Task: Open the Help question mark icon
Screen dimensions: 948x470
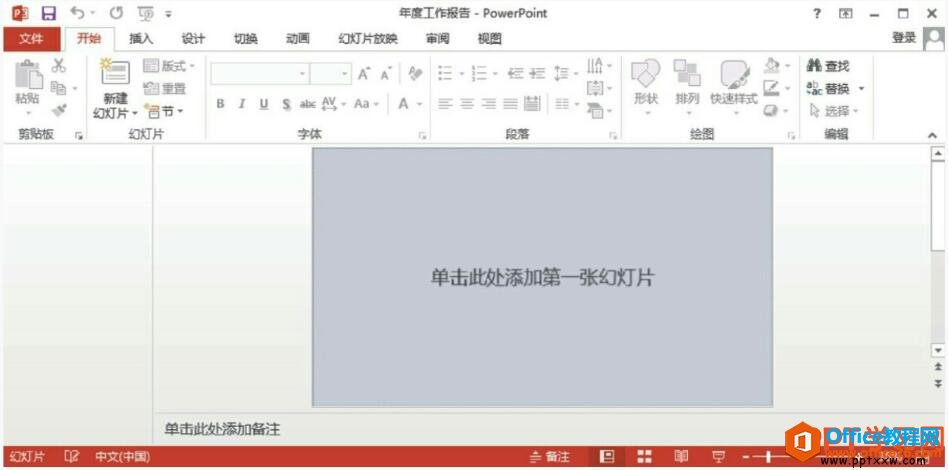Action: [x=817, y=13]
